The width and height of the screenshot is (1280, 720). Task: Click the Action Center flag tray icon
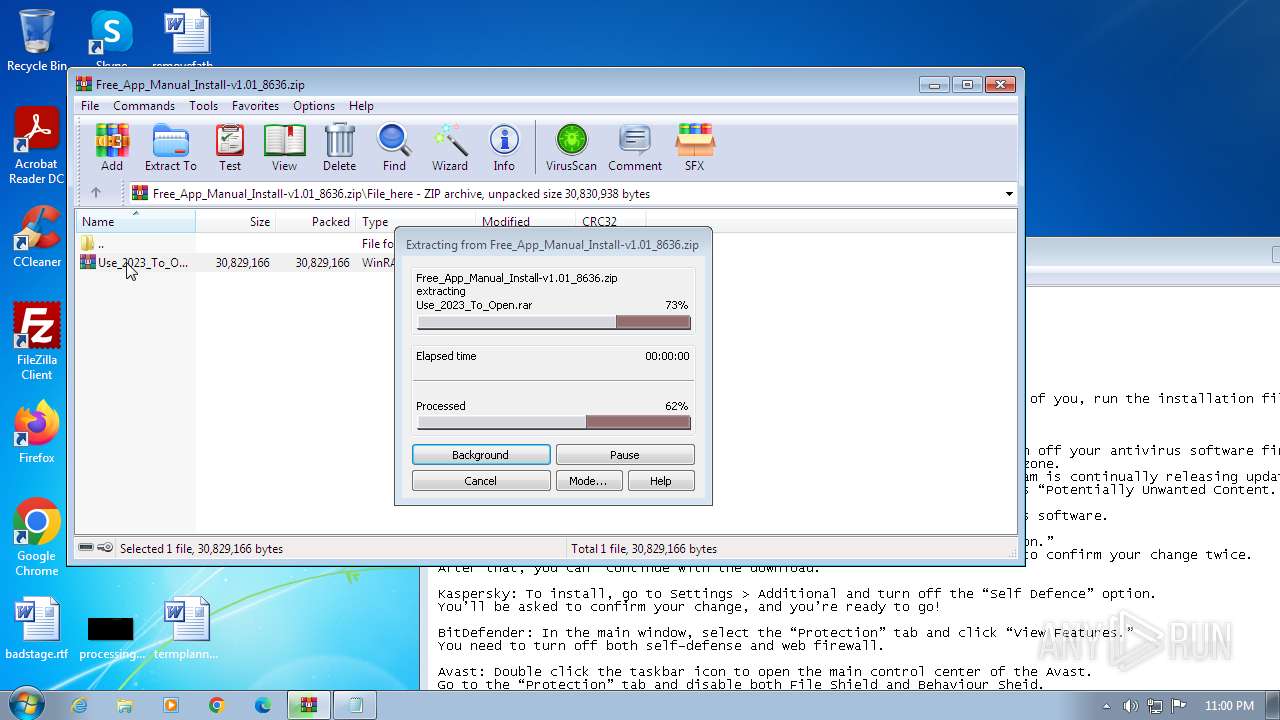[1179, 706]
